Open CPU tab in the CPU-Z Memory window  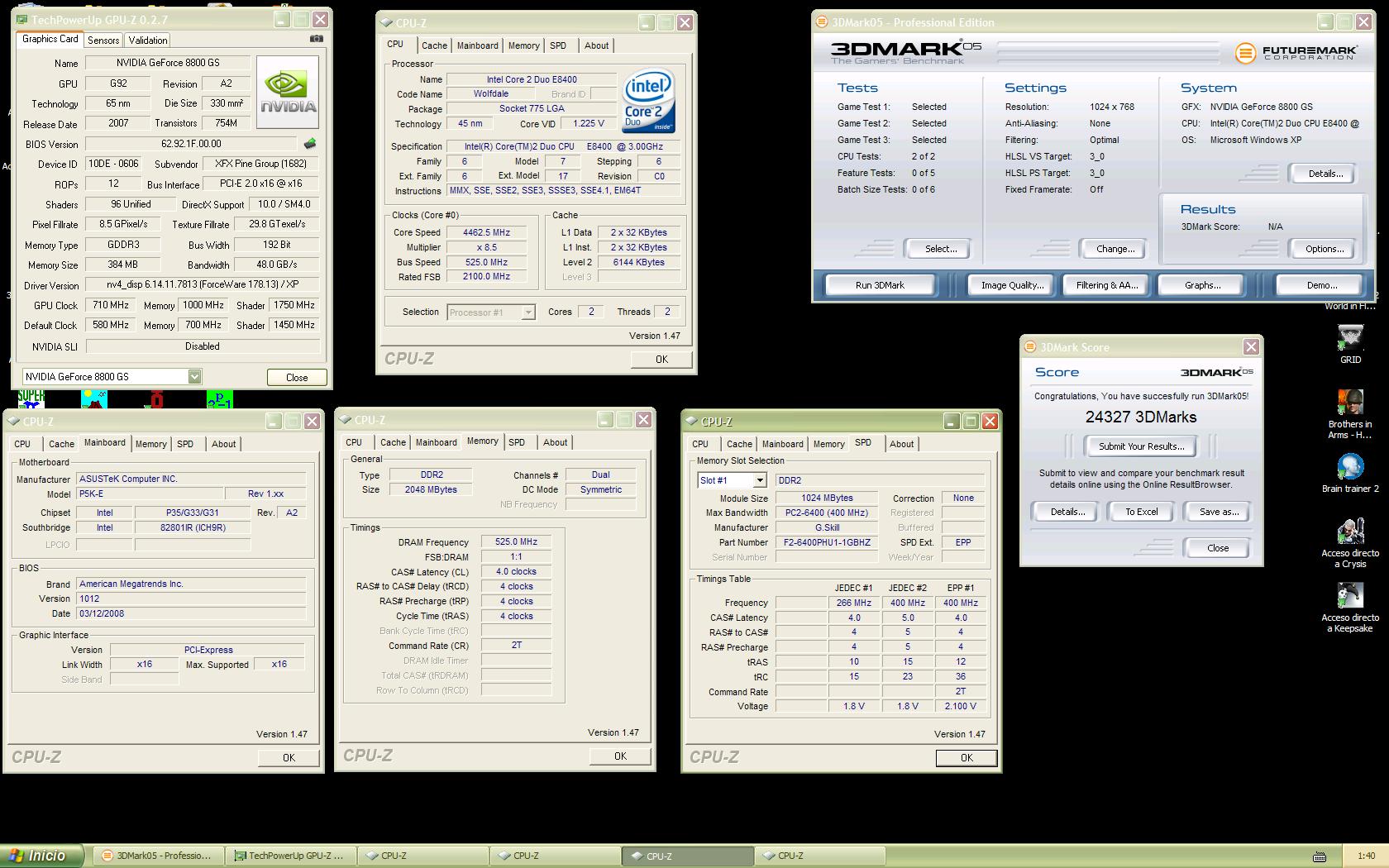[354, 442]
